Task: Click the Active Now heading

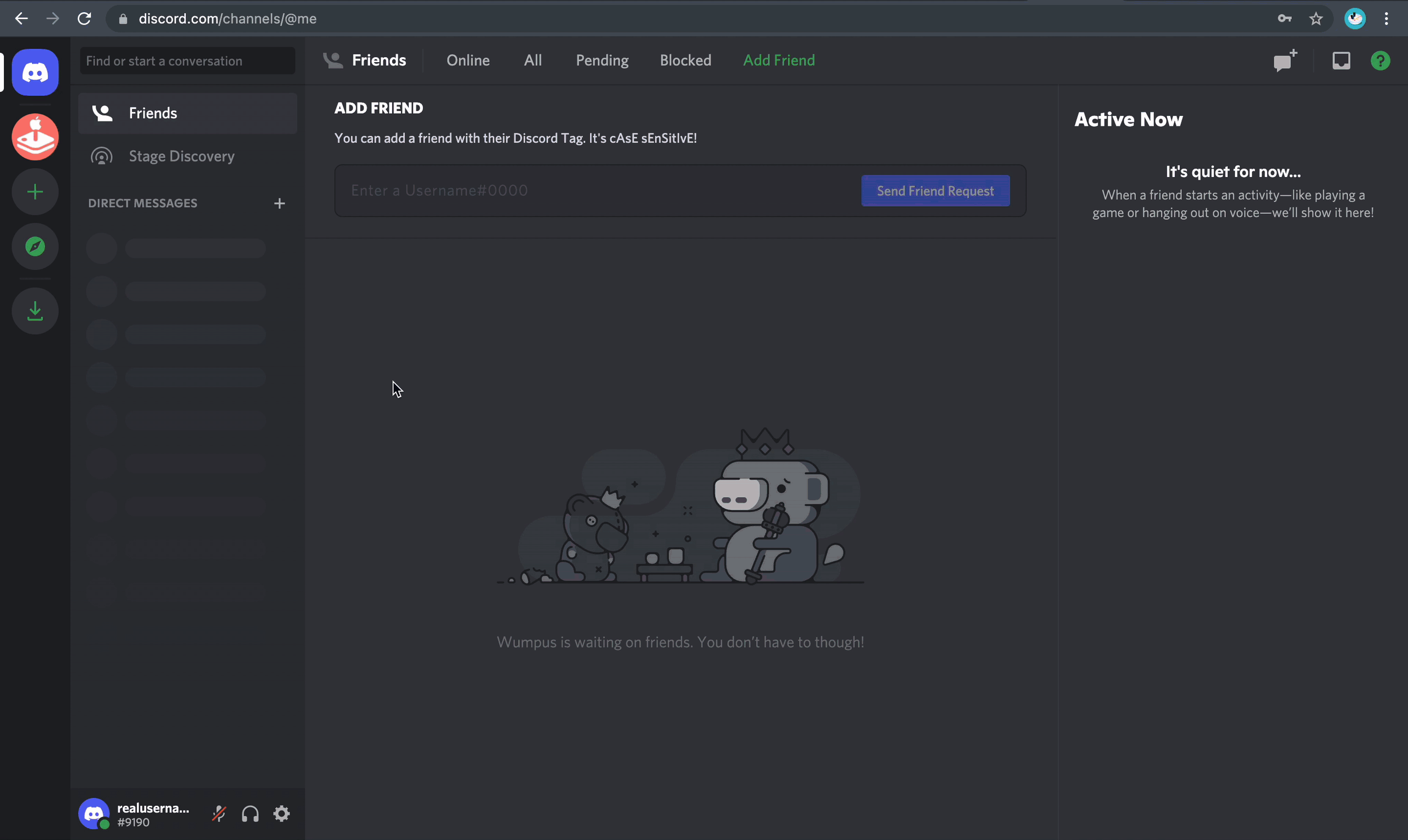Action: [x=1128, y=119]
